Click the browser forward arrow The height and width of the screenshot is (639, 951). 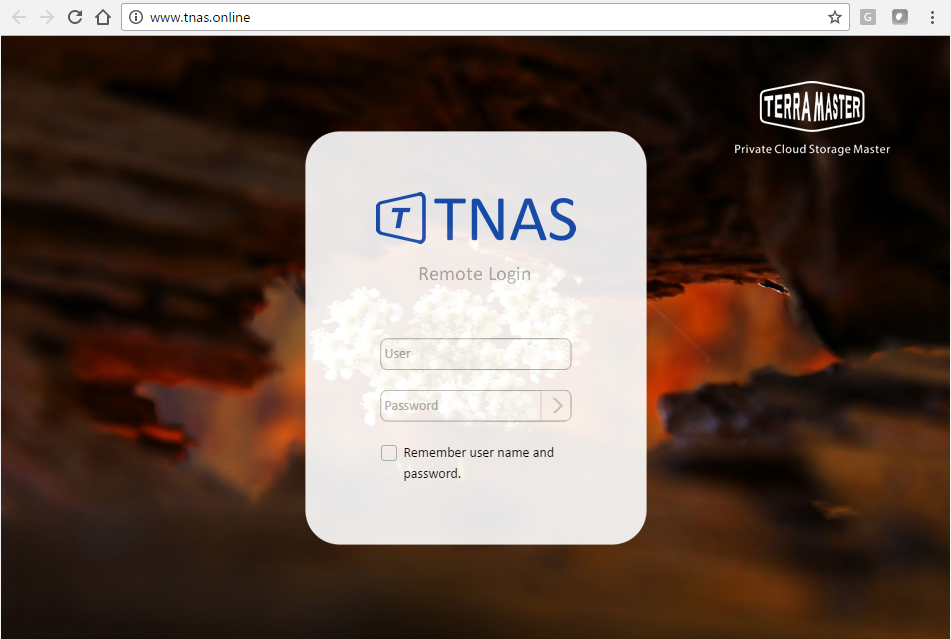[x=47, y=17]
